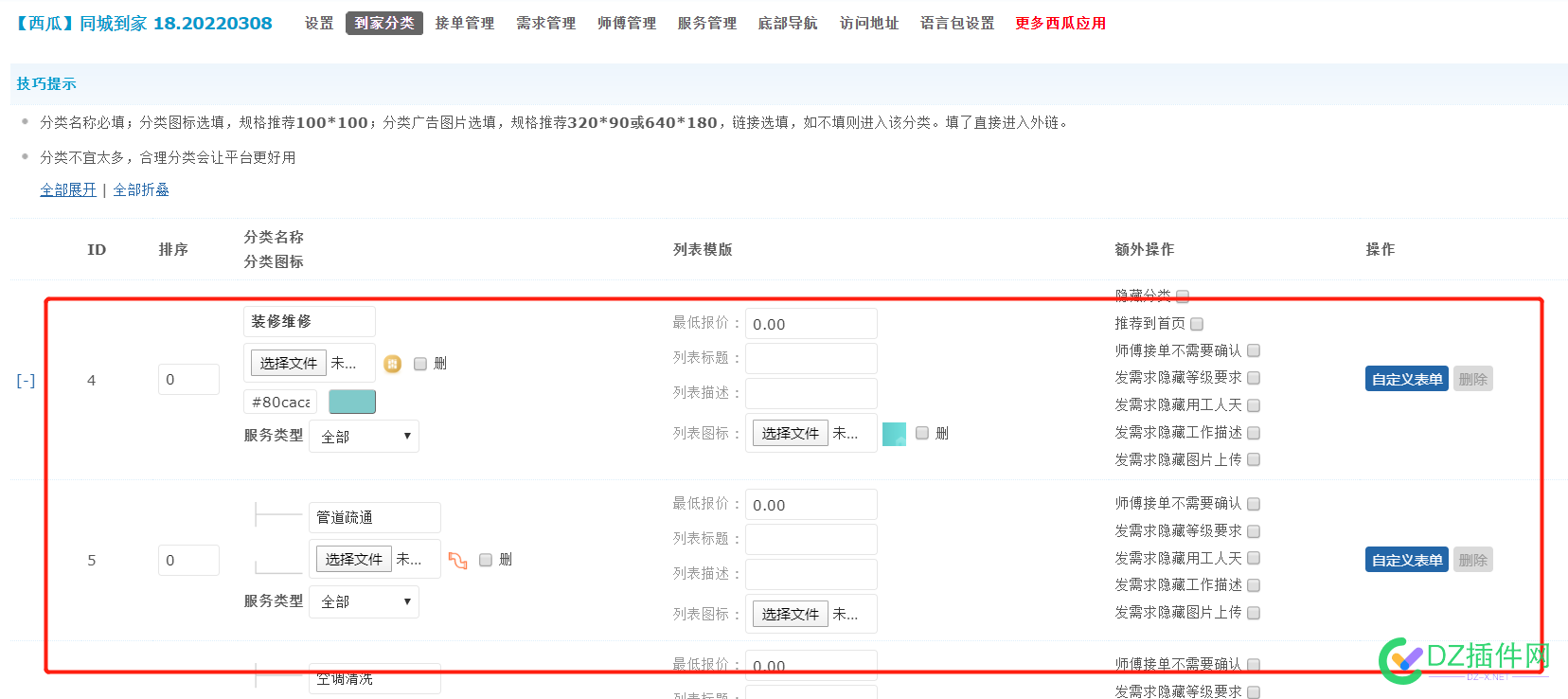Enable 推荐到首页 for 装修维修

click(1197, 324)
